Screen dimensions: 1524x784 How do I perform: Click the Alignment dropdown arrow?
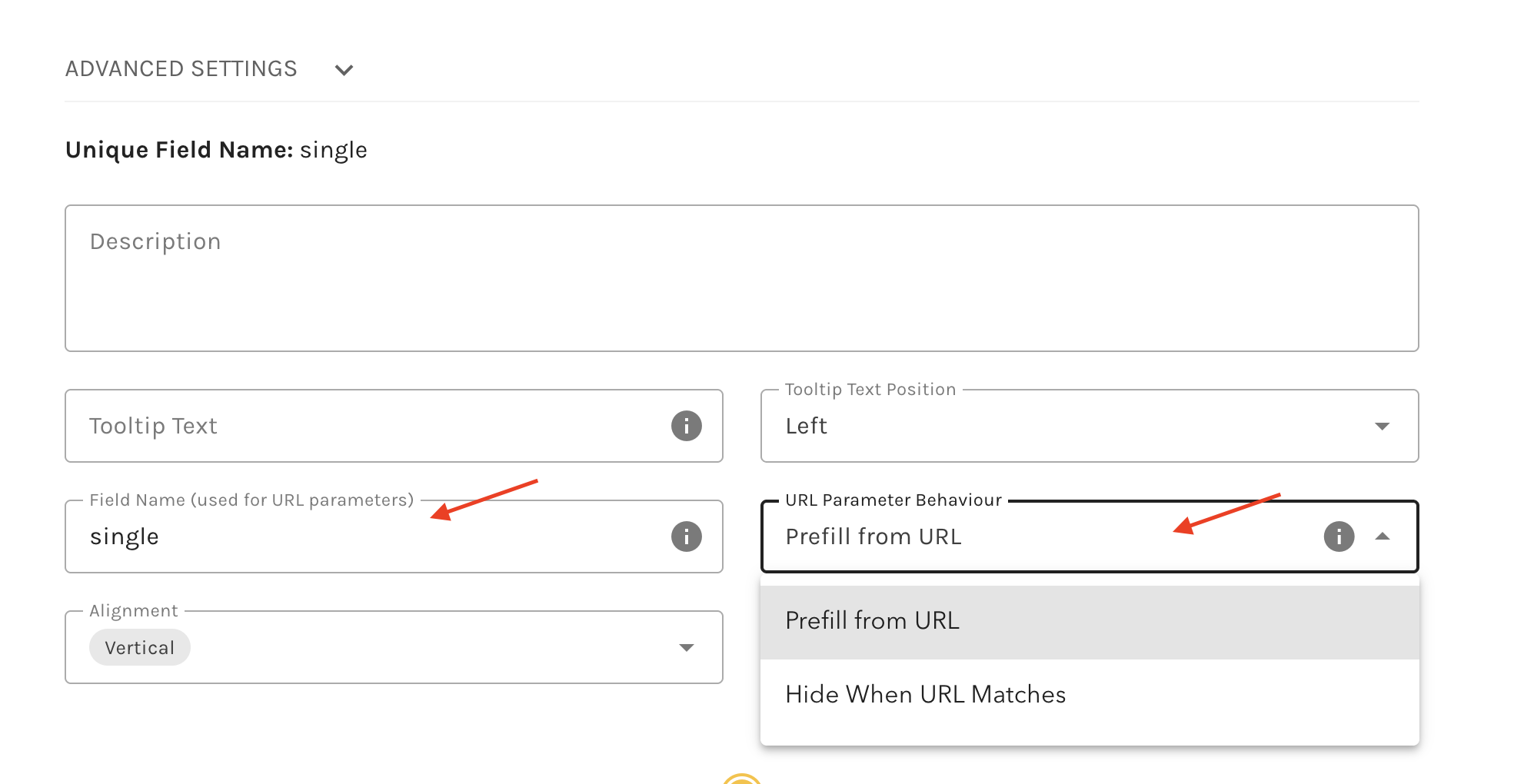687,647
